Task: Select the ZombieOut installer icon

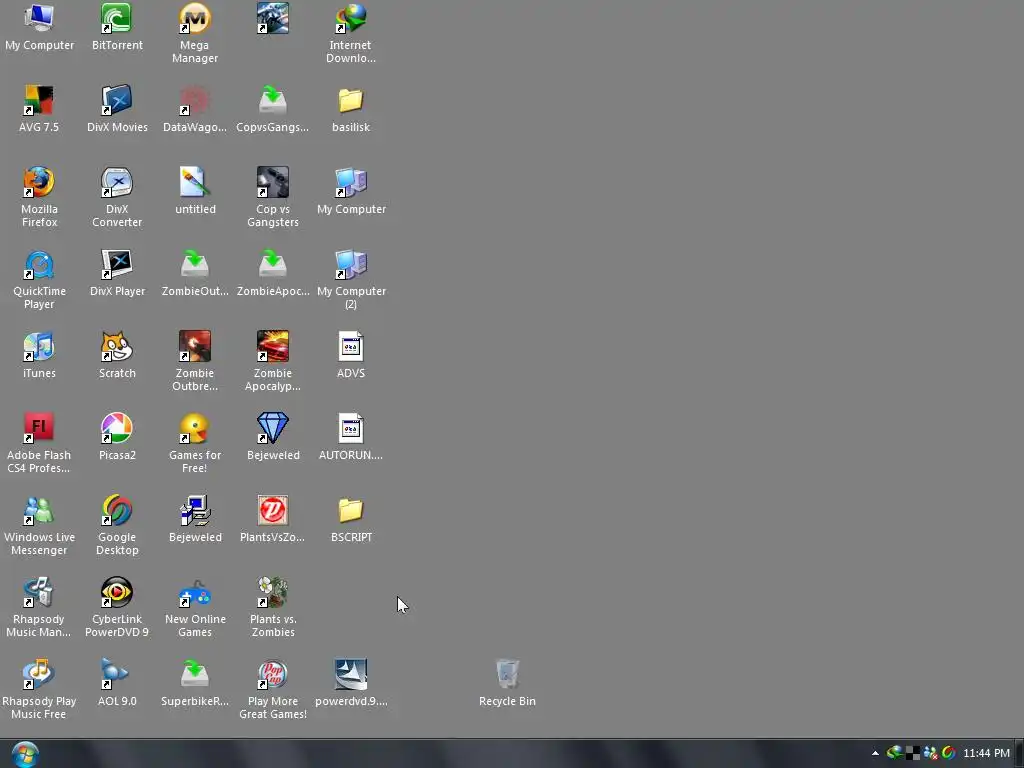Action: pyautogui.click(x=195, y=272)
